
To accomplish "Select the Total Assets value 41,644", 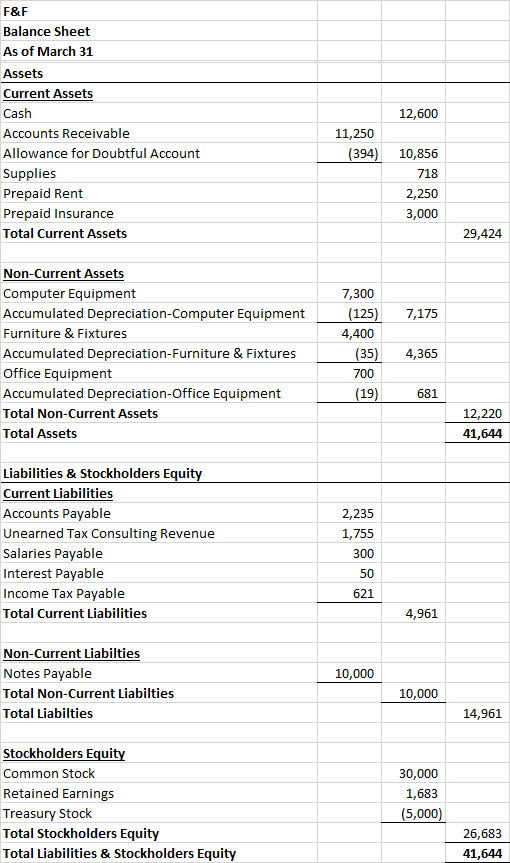I will [x=482, y=434].
